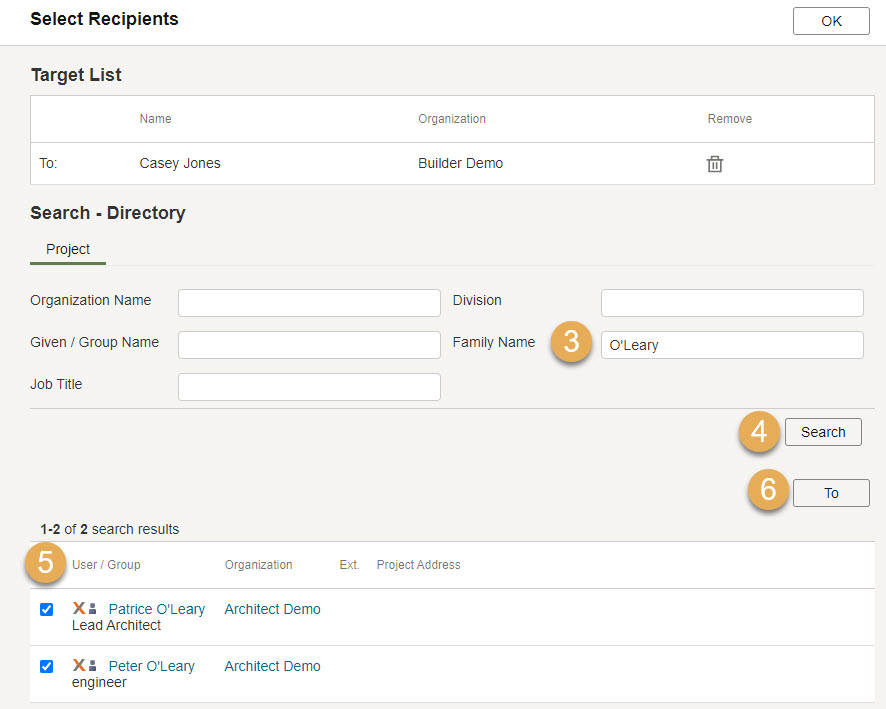Click the Project Address column header
The image size is (886, 709).
click(419, 565)
